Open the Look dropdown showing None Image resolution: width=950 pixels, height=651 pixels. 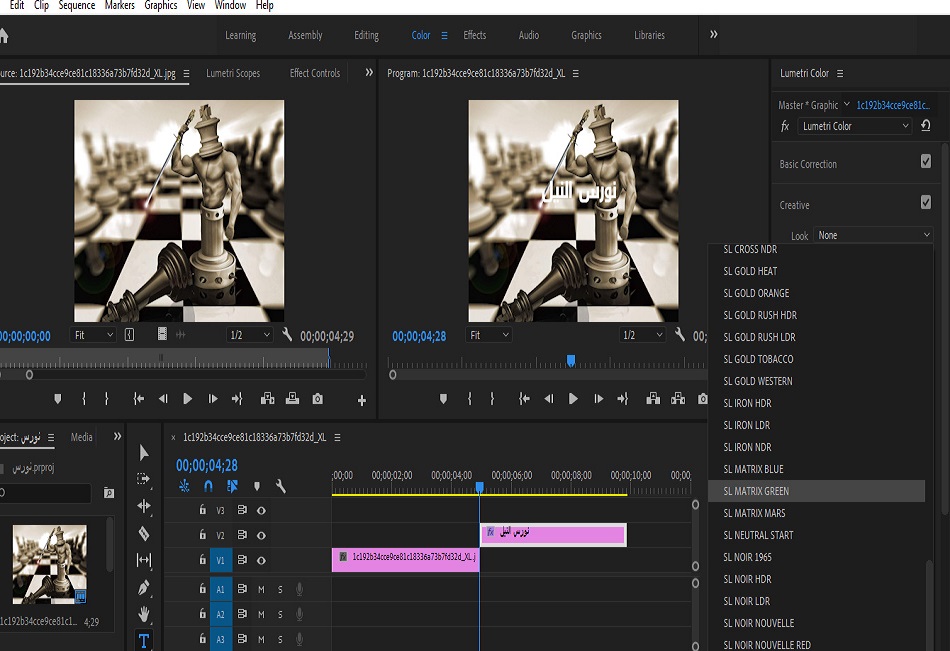click(872, 236)
